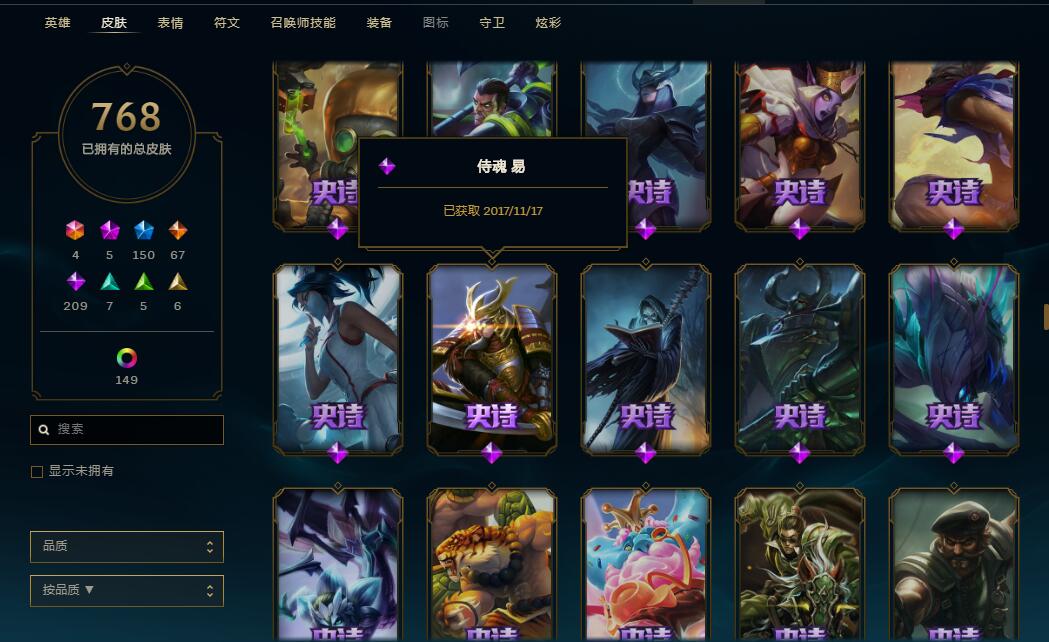Image resolution: width=1049 pixels, height=642 pixels.
Task: Click the Ultimate tier gem above count 4
Action: tap(75, 230)
